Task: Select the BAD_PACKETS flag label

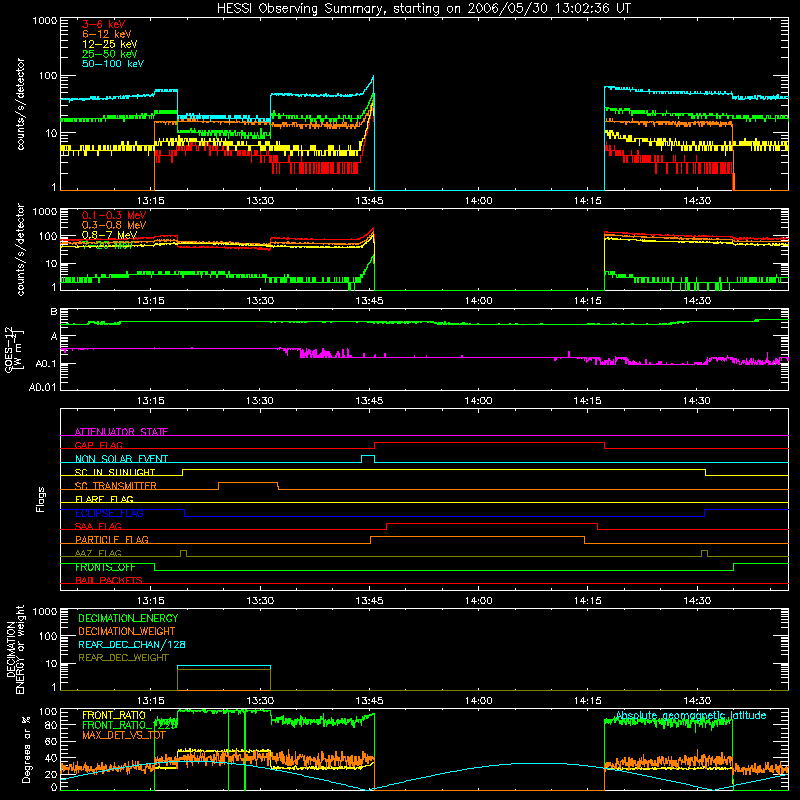Action: pyautogui.click(x=109, y=581)
